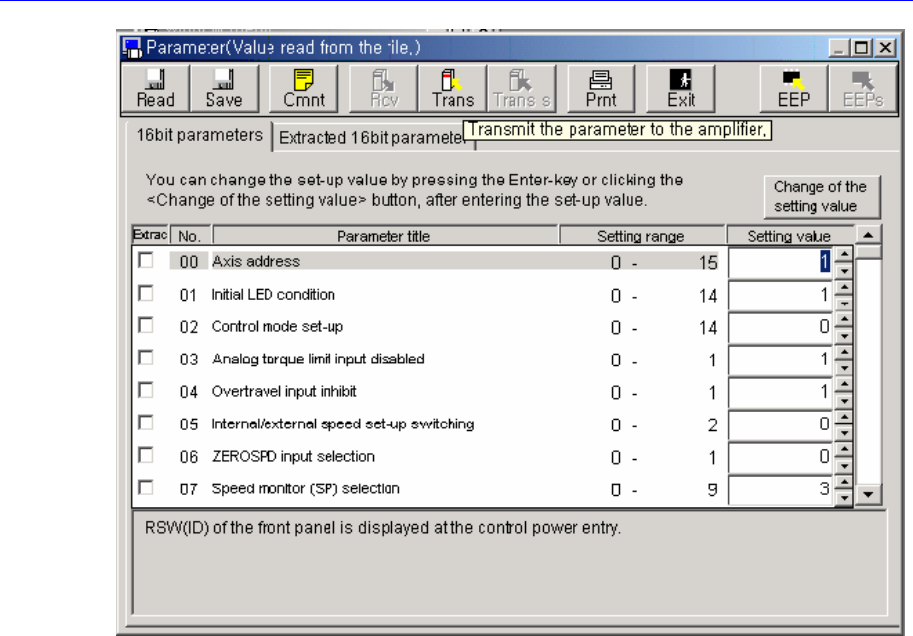
Task: Decrease Overtravel input inhibit value
Action: pos(843,401)
